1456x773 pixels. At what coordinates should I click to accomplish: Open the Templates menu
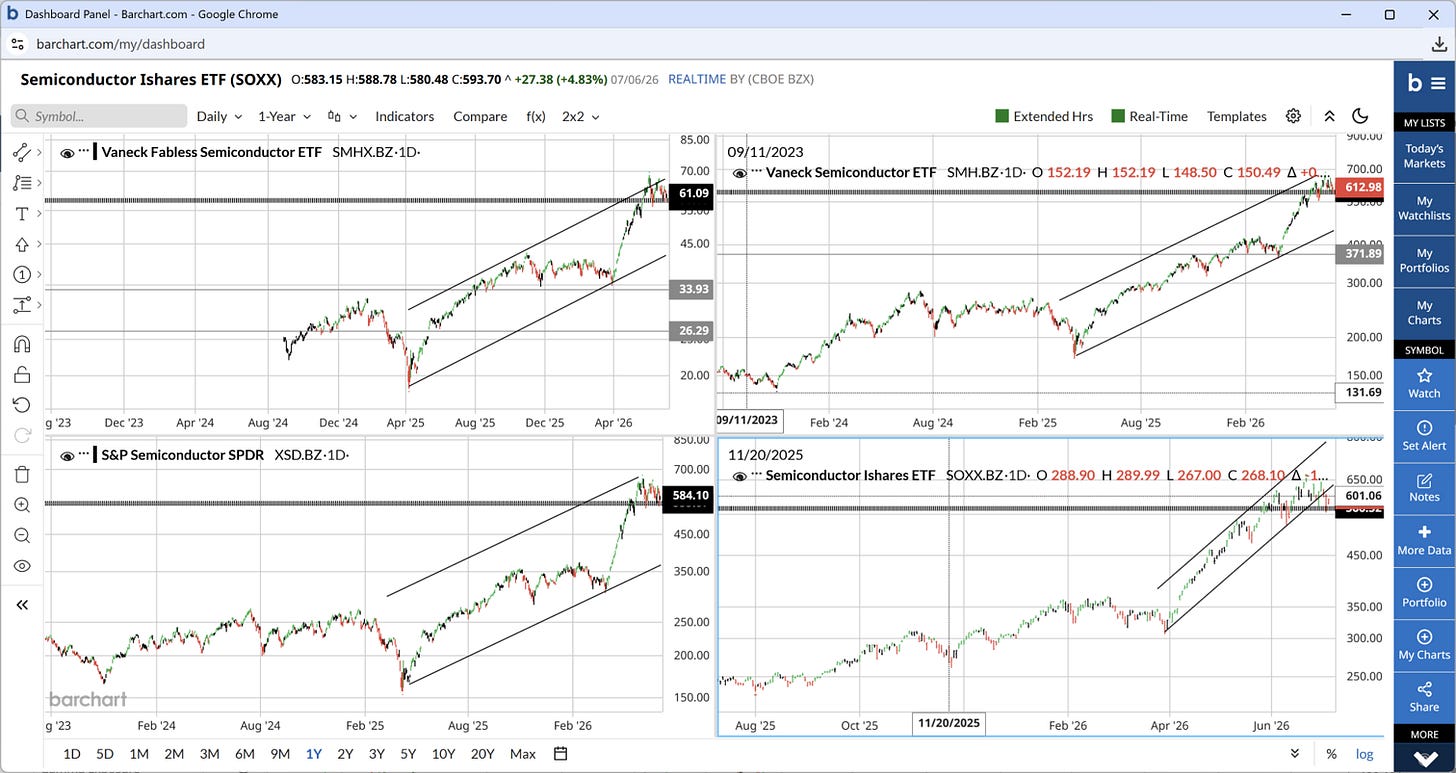tap(1236, 116)
